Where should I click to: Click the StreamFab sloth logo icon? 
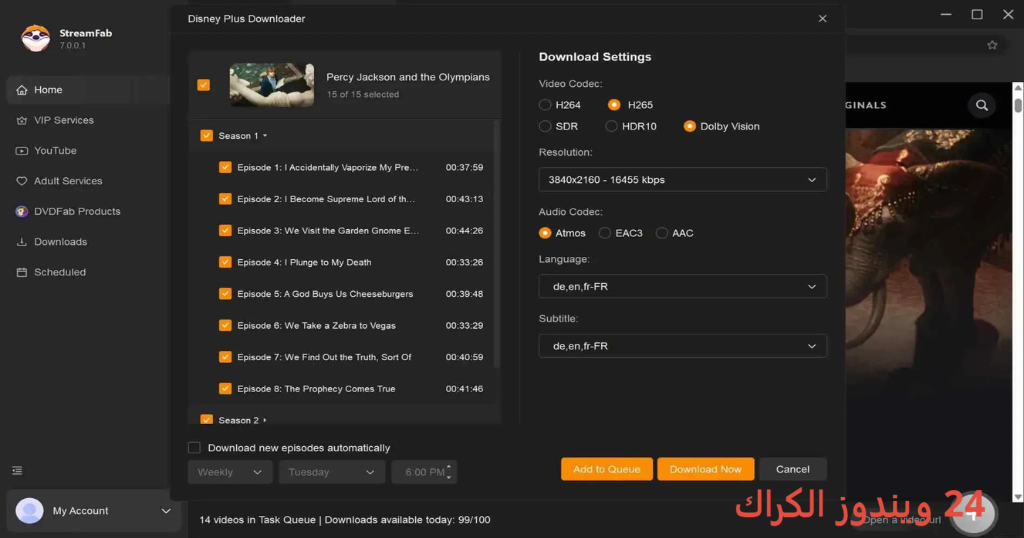click(x=35, y=39)
